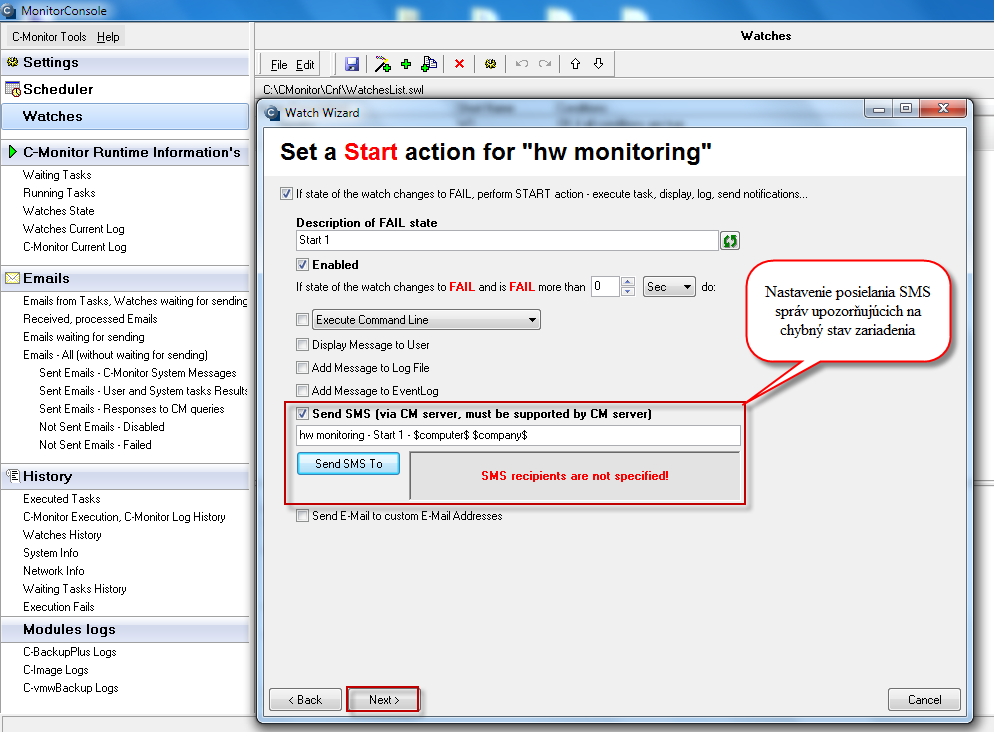Viewport: 994px width, 732px height.
Task: Click the green play icon by C-Monitor Runtime Information's
Action: point(12,152)
